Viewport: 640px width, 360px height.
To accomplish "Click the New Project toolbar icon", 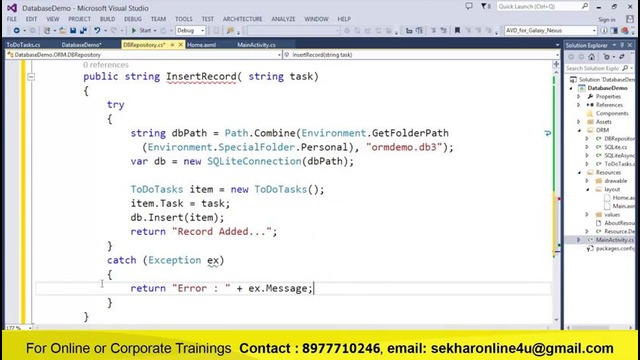I will click(47, 31).
